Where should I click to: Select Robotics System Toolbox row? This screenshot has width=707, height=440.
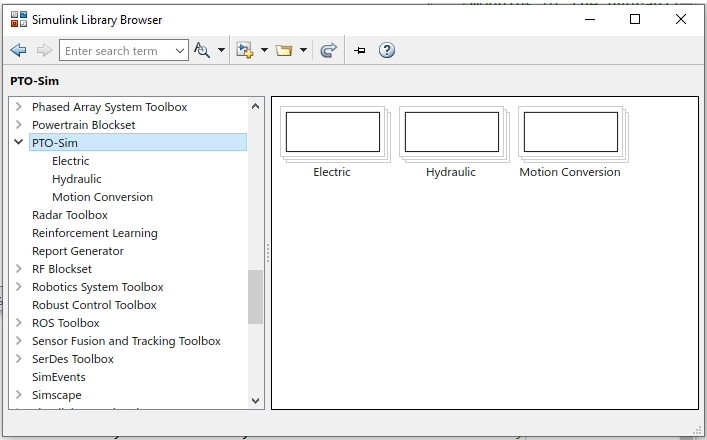[97, 287]
